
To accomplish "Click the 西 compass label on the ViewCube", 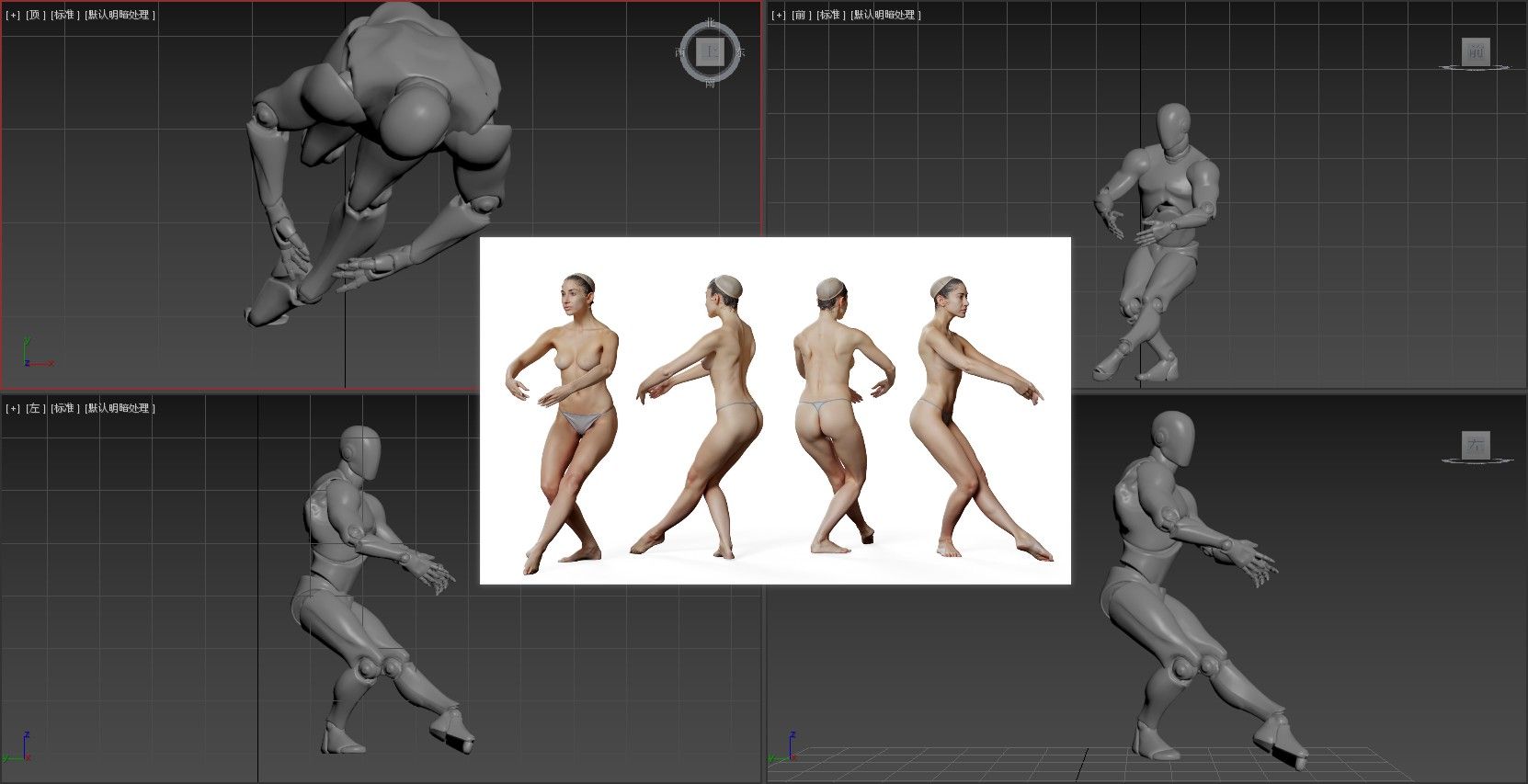I will (x=680, y=53).
